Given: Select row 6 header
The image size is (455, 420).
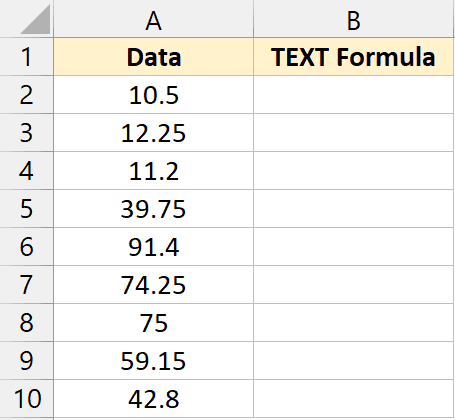Looking at the screenshot, I should [x=27, y=247].
